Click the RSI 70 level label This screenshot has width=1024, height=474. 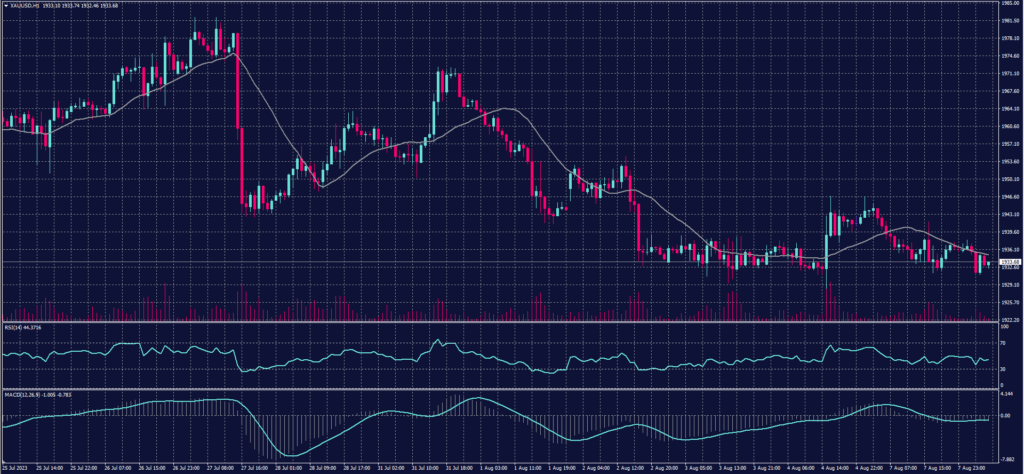pyautogui.click(x=1005, y=341)
